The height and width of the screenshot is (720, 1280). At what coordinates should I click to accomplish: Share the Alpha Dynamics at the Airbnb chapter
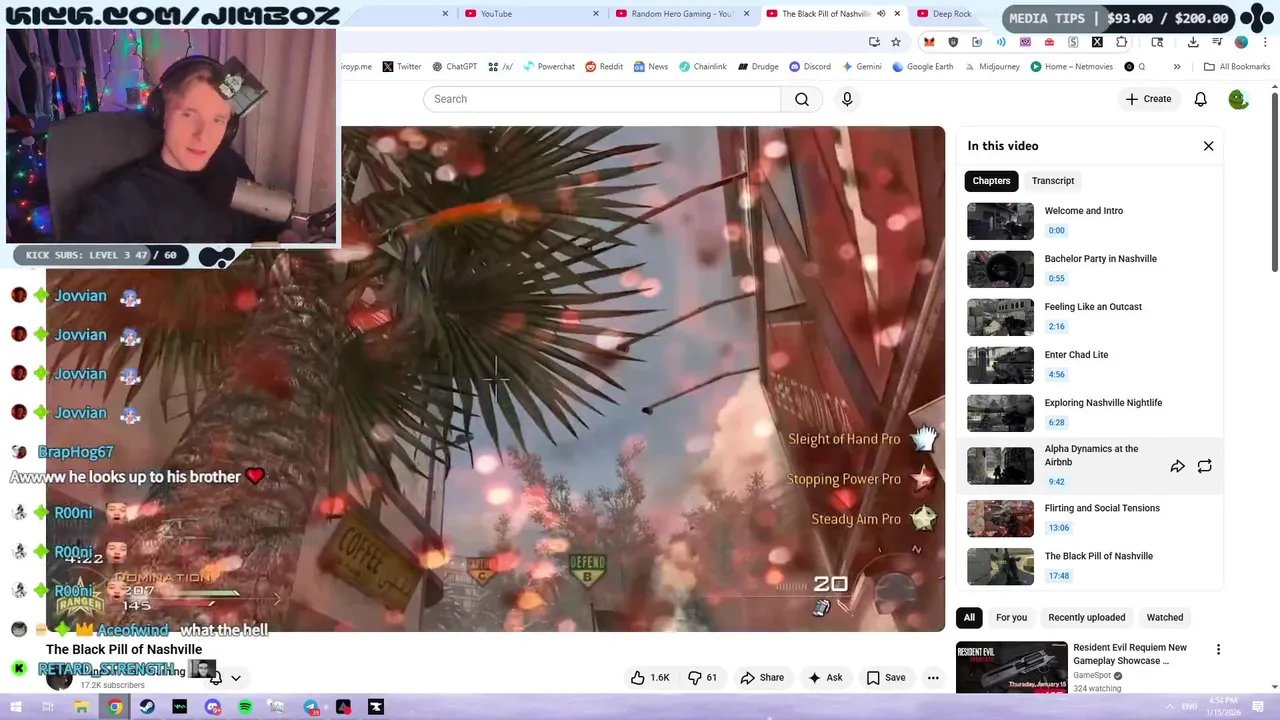pos(1177,466)
